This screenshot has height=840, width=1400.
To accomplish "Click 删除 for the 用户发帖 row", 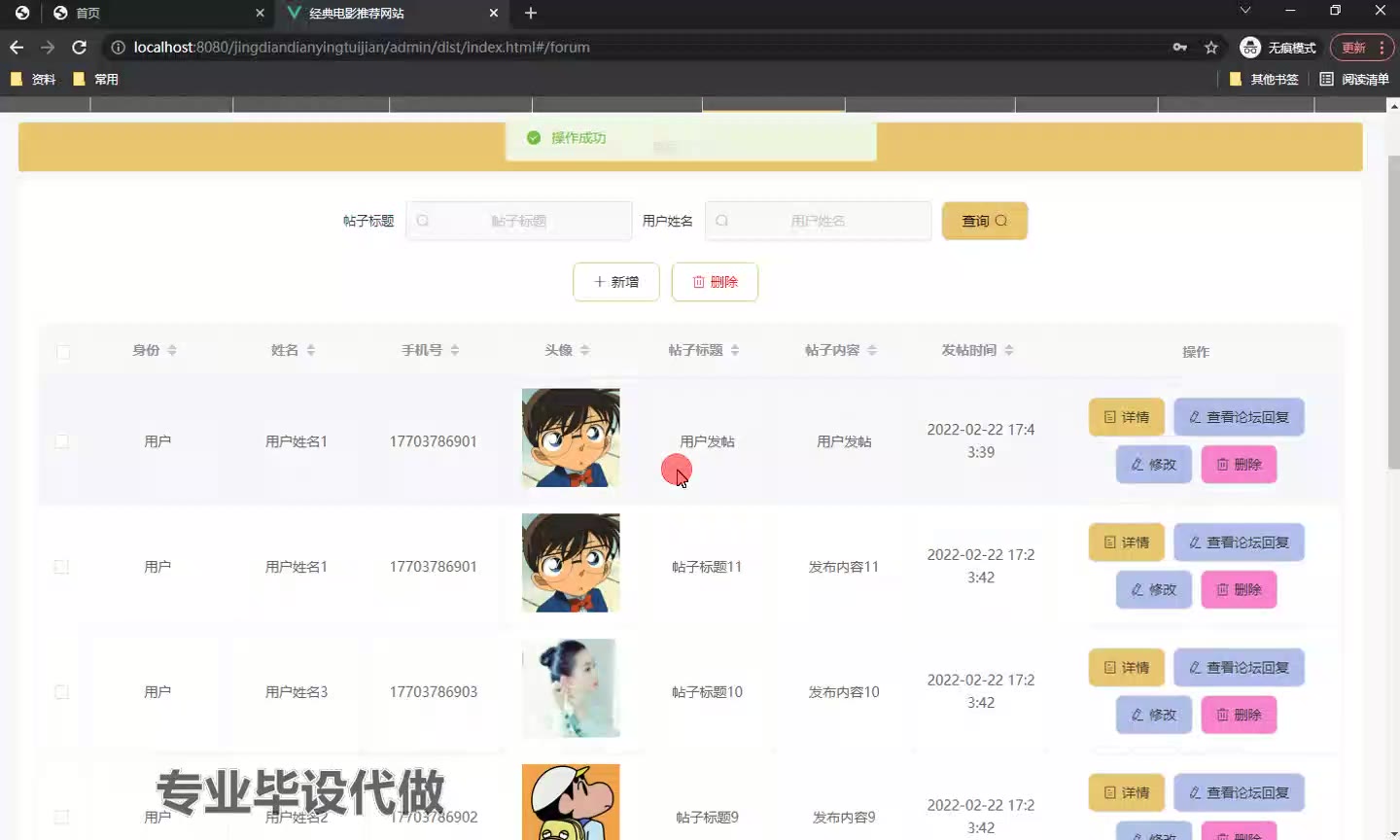I will [1239, 465].
